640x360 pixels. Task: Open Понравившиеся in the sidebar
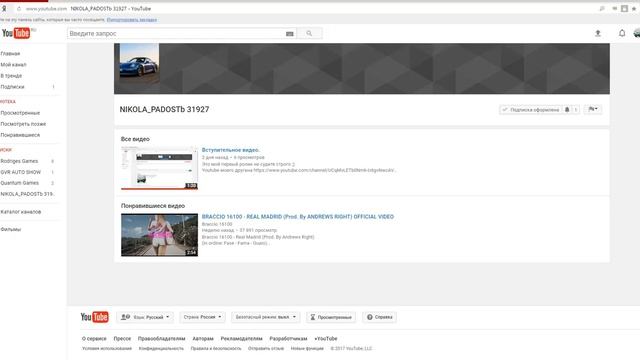(x=20, y=135)
